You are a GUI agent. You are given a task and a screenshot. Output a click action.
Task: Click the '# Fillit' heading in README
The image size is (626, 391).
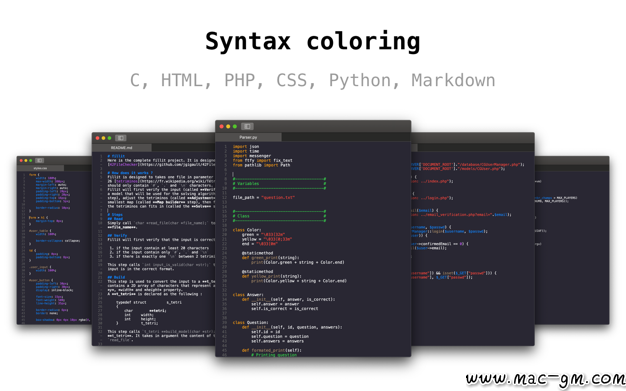(x=116, y=156)
